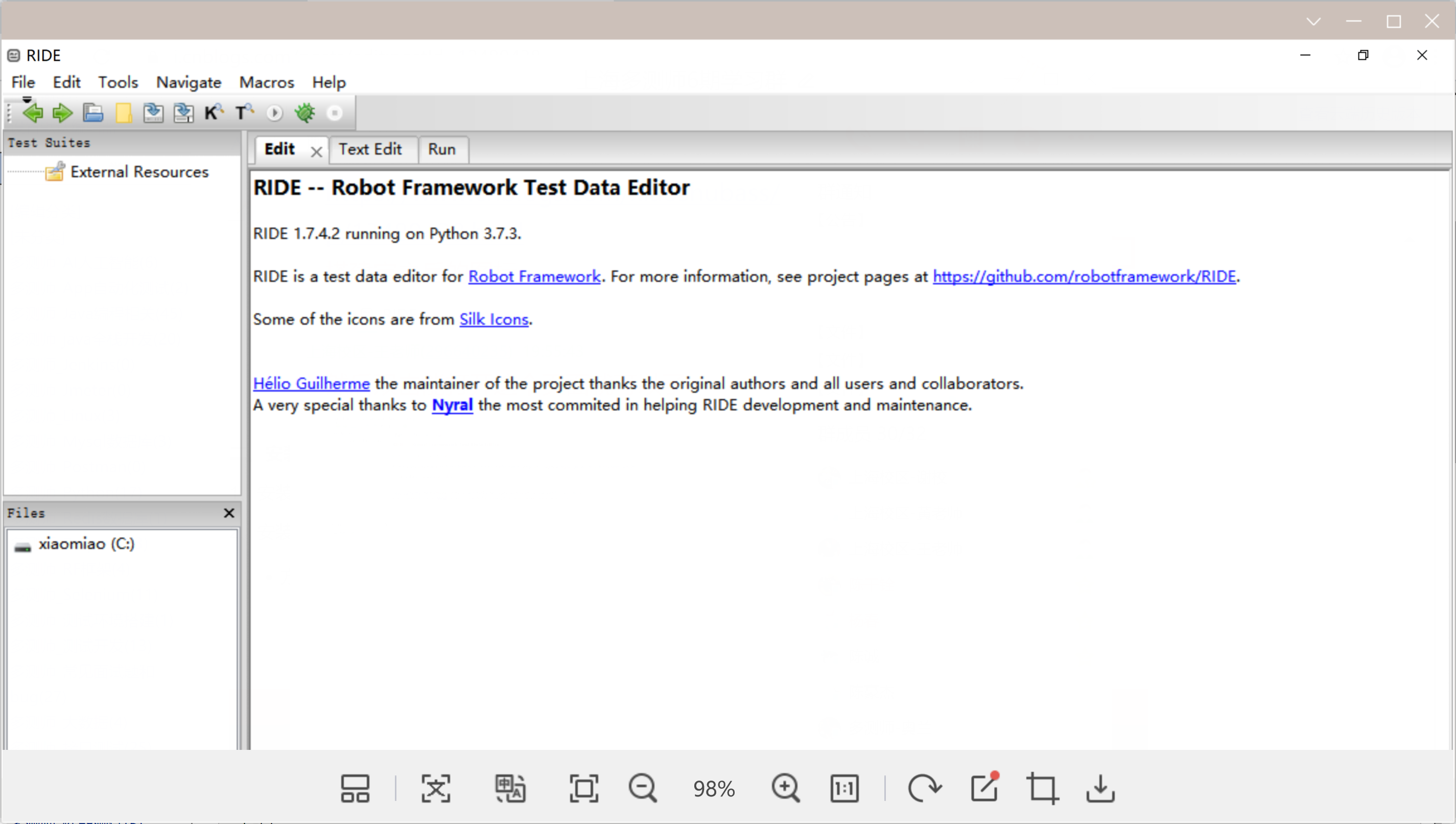Screen dimensions: 1456x824
Task: Open the Search Tests T icon
Action: point(244,112)
